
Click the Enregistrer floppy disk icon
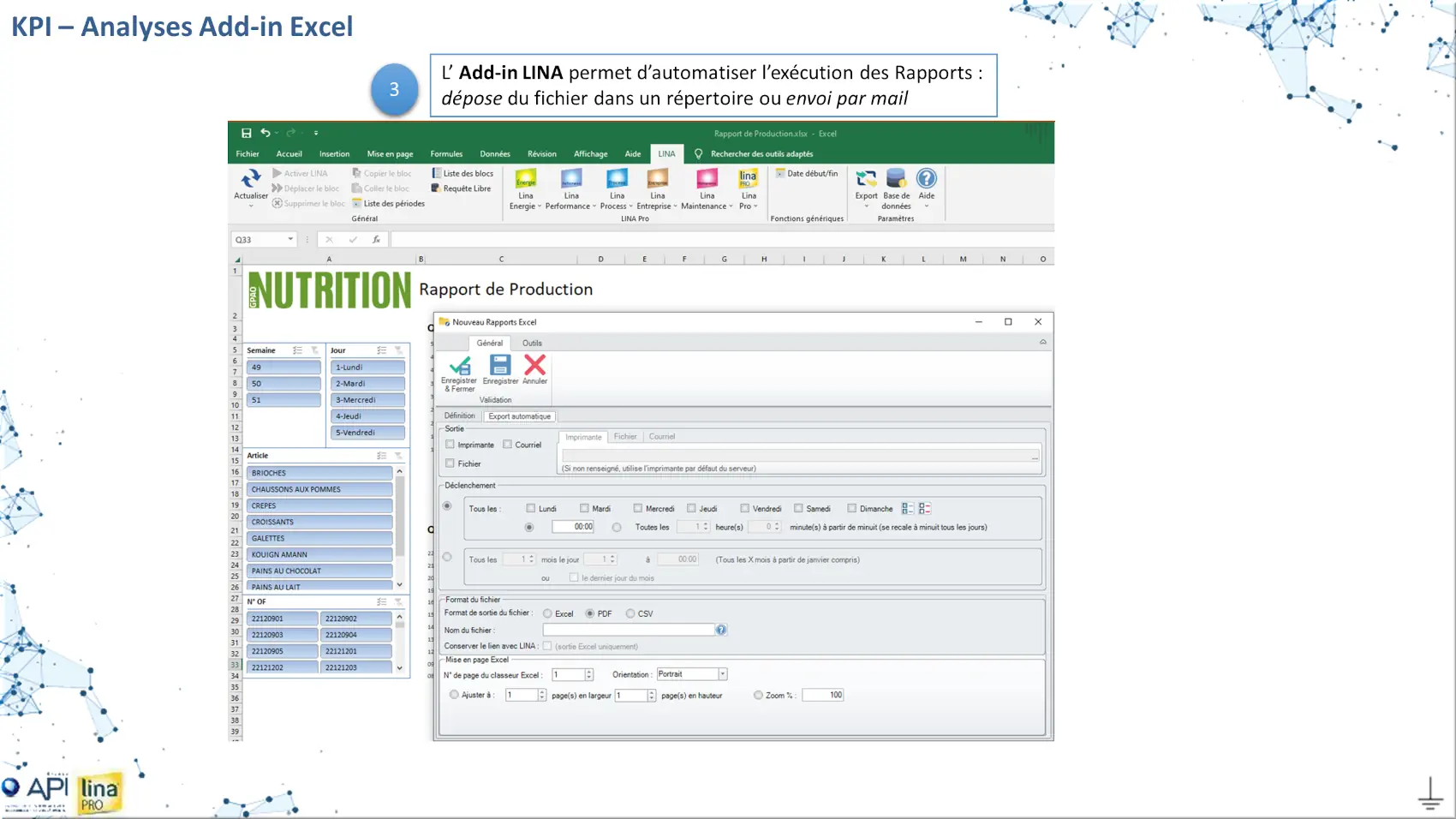click(500, 365)
